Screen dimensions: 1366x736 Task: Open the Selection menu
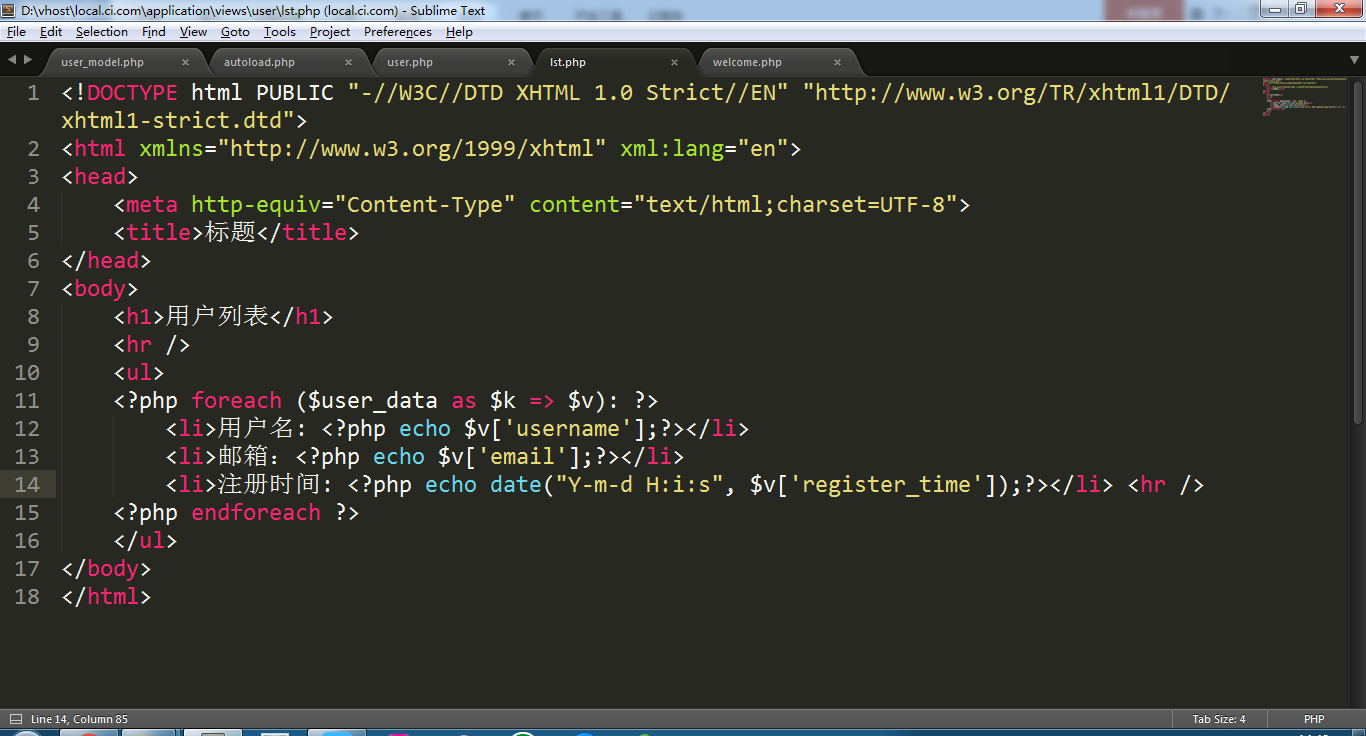pos(102,32)
